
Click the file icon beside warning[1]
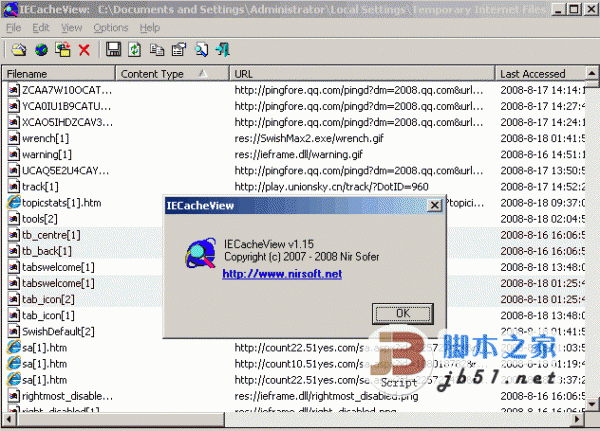[x=14, y=154]
